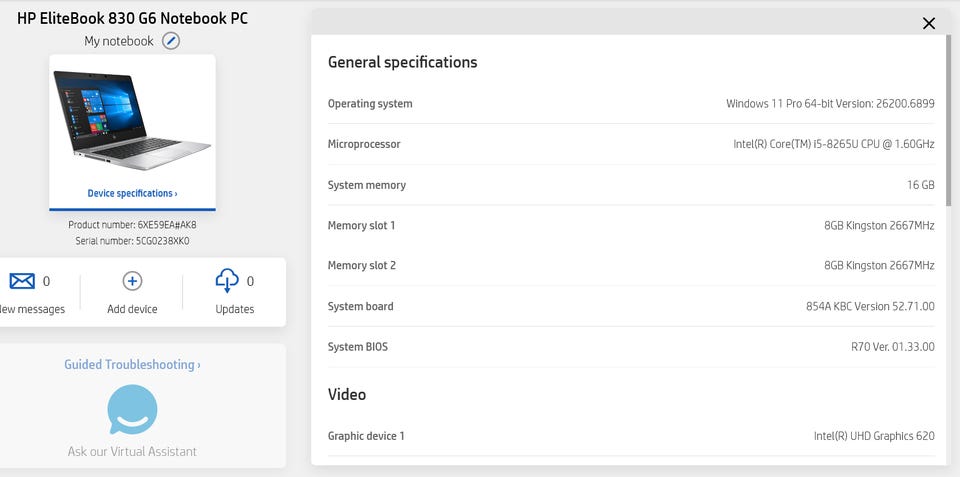The height and width of the screenshot is (477, 960).
Task: Click the plus icon to add device
Action: coord(132,281)
